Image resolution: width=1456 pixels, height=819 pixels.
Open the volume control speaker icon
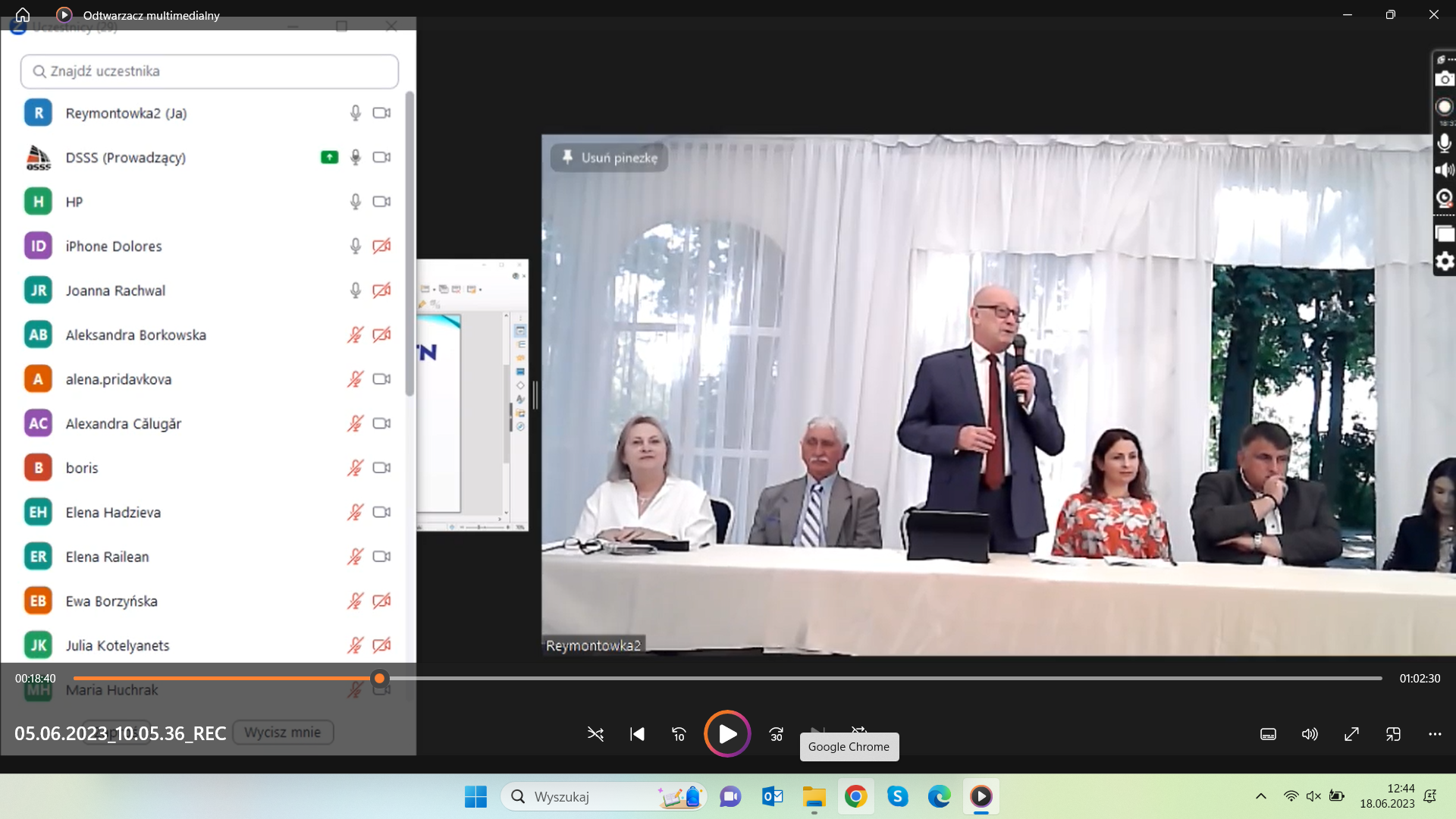[1310, 734]
